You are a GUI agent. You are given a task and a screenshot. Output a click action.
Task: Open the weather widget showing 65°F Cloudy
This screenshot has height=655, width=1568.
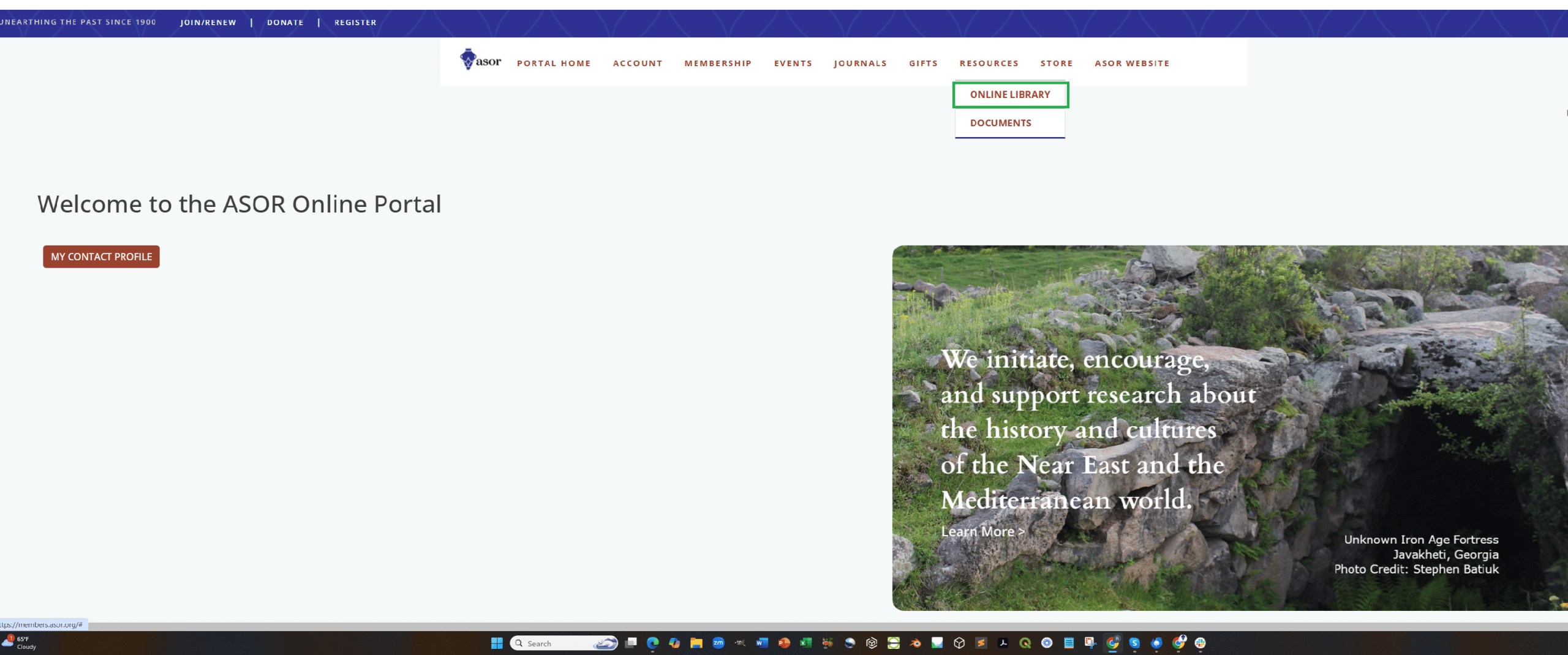tap(20, 642)
